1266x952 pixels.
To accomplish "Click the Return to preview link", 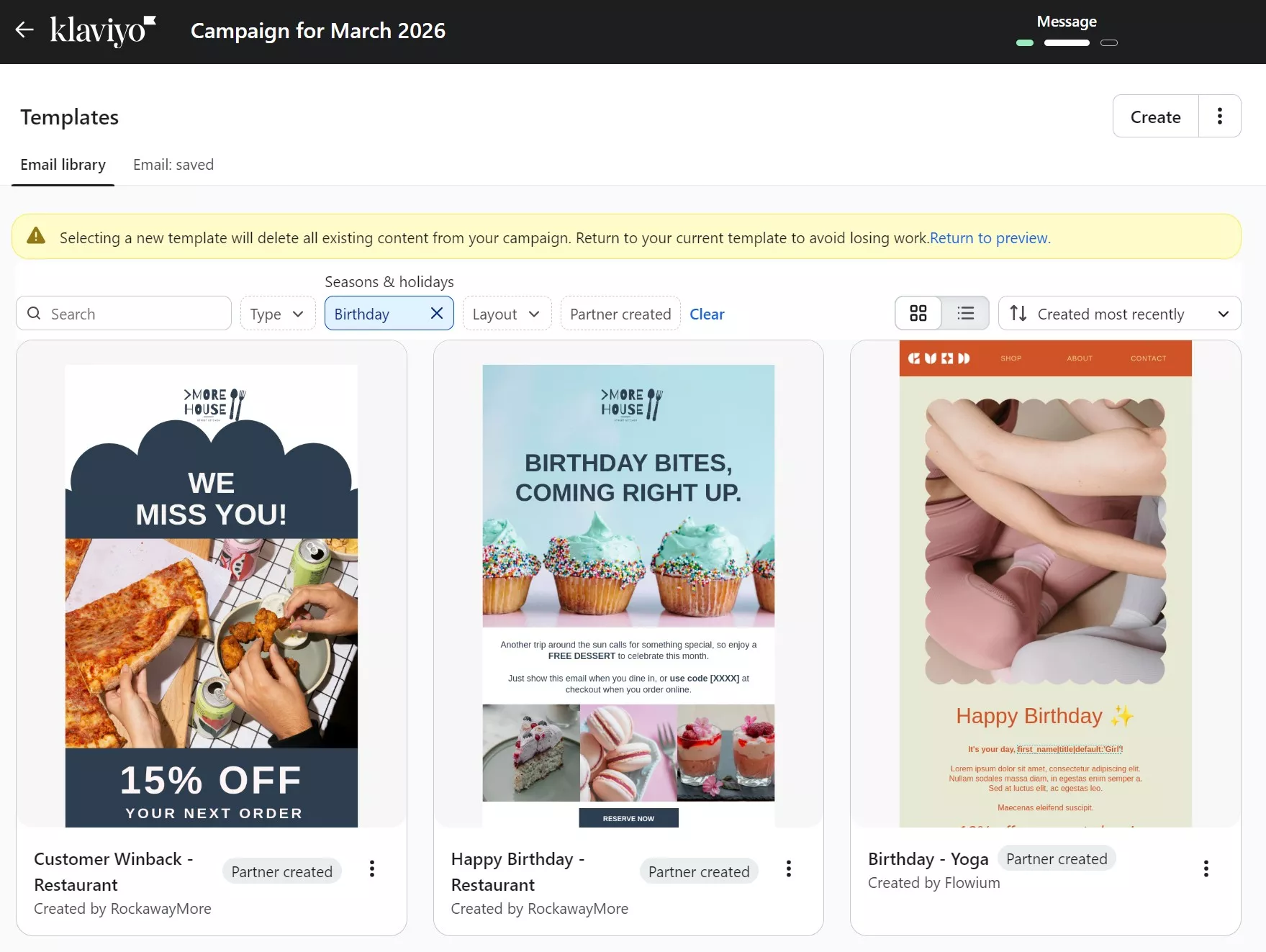I will point(989,237).
